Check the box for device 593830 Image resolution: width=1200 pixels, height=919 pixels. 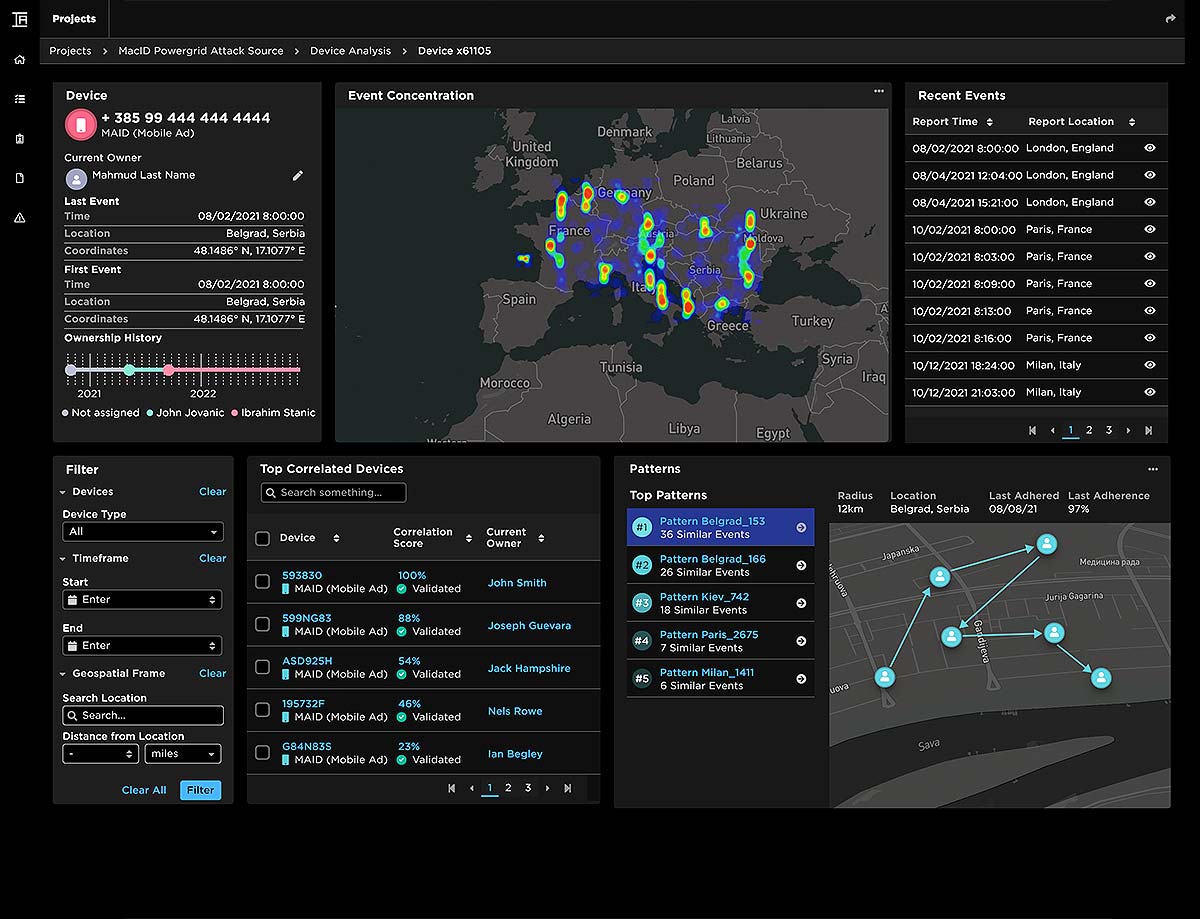[x=262, y=582]
